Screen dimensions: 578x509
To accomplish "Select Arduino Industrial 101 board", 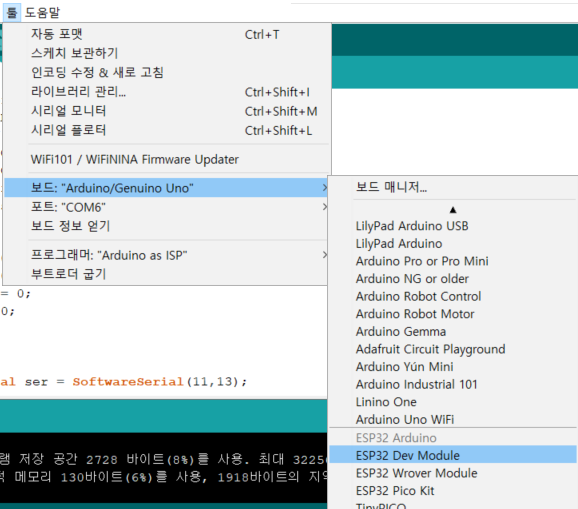I will 453,384.
